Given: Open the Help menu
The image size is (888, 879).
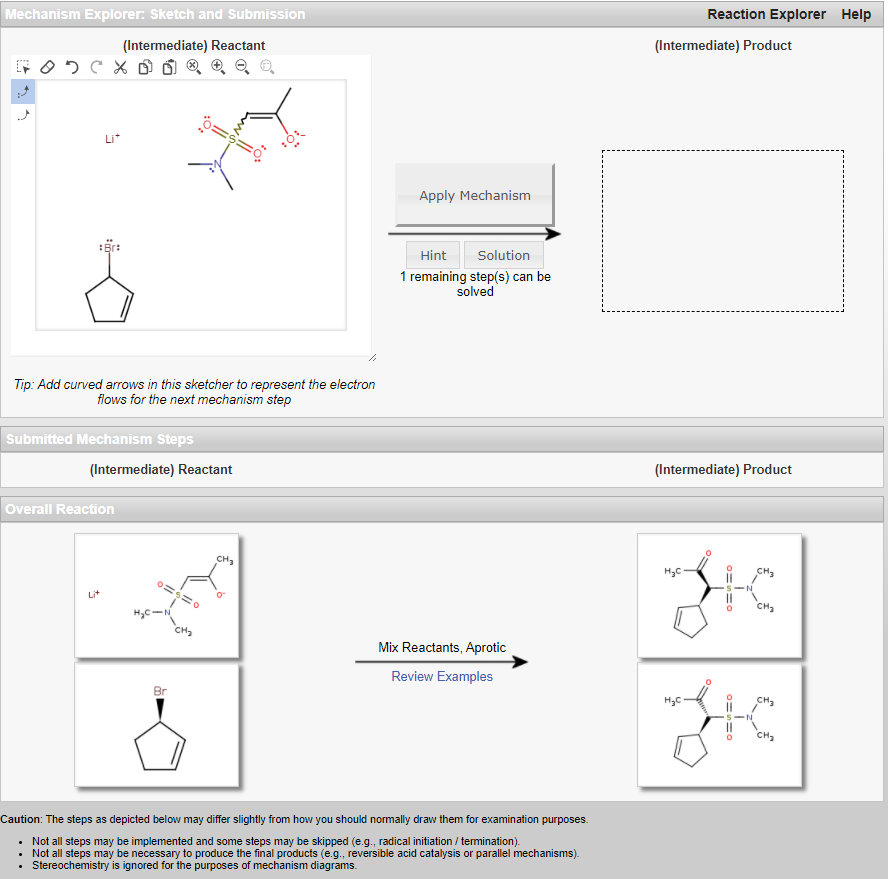Looking at the screenshot, I should point(856,14).
